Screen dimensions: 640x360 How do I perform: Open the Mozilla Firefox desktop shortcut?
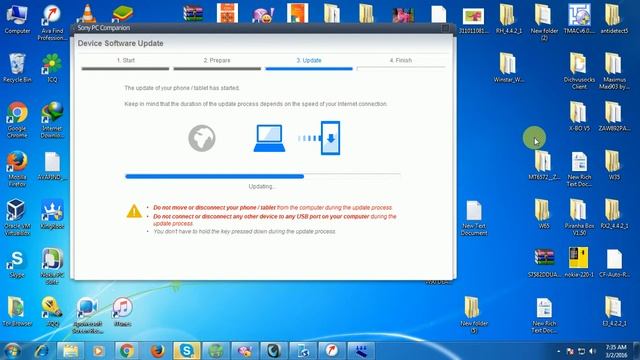click(17, 169)
